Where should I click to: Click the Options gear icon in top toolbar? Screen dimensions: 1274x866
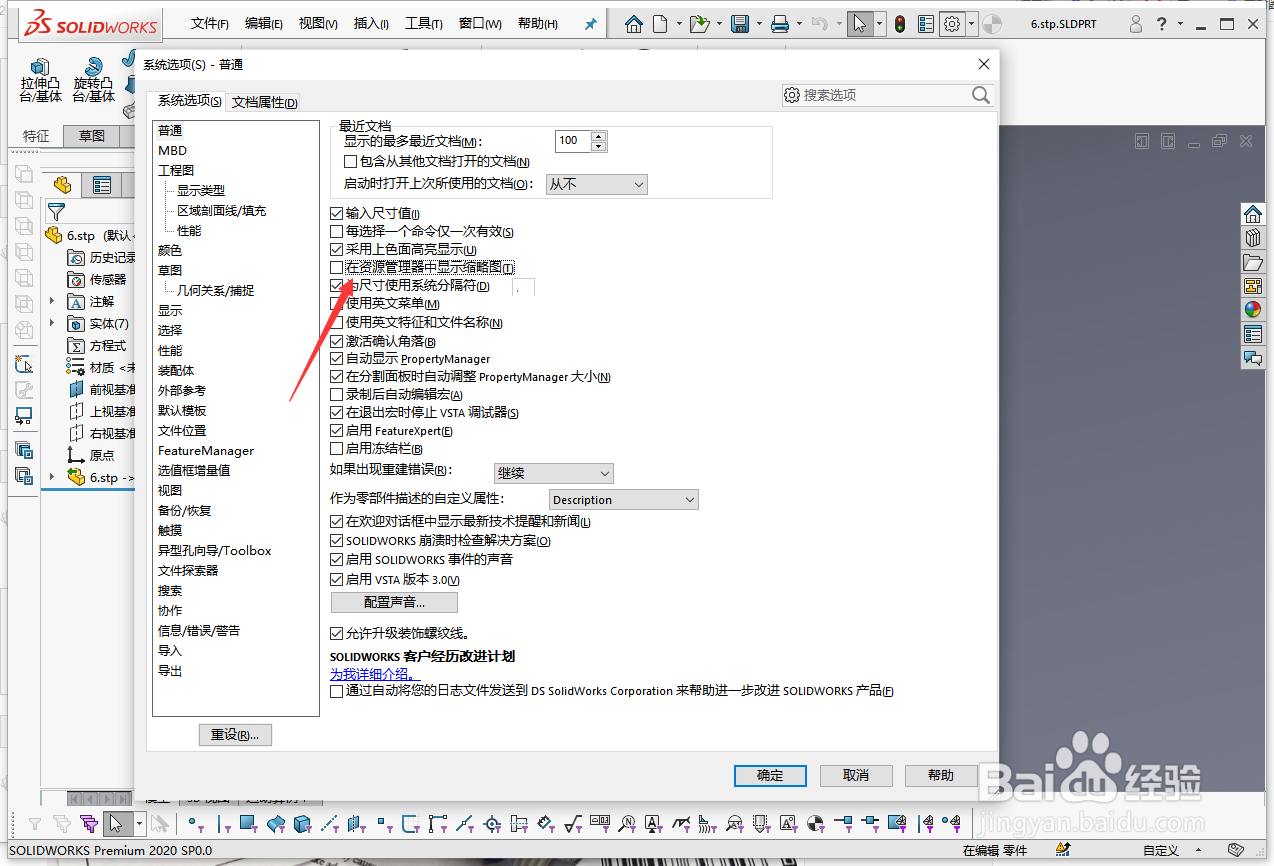952,24
